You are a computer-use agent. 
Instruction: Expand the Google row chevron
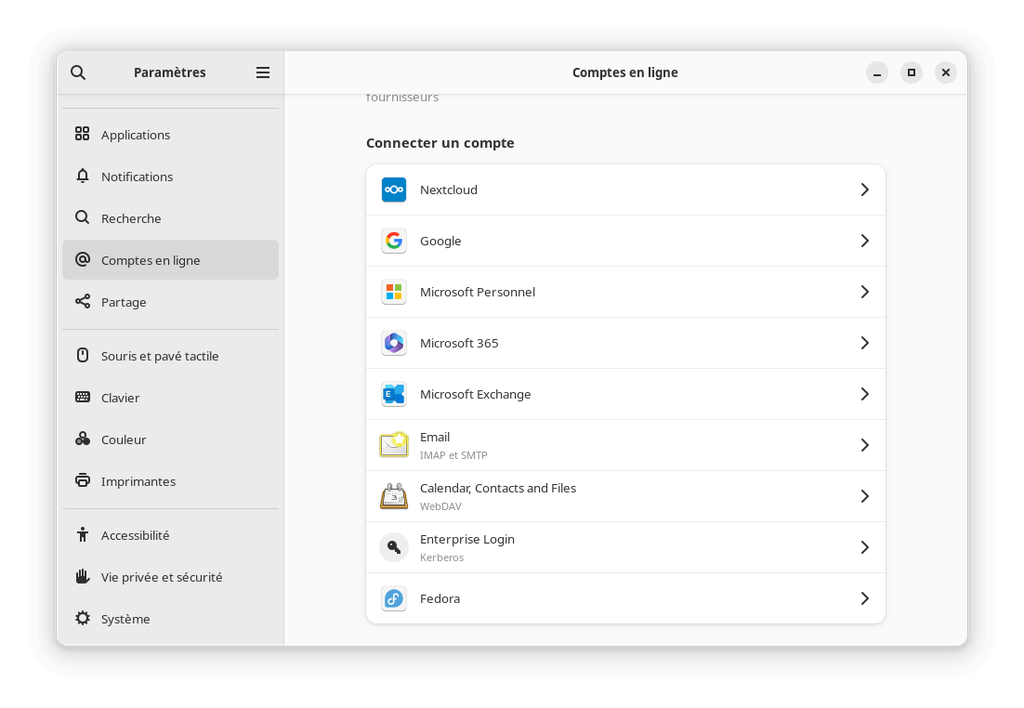(x=865, y=240)
